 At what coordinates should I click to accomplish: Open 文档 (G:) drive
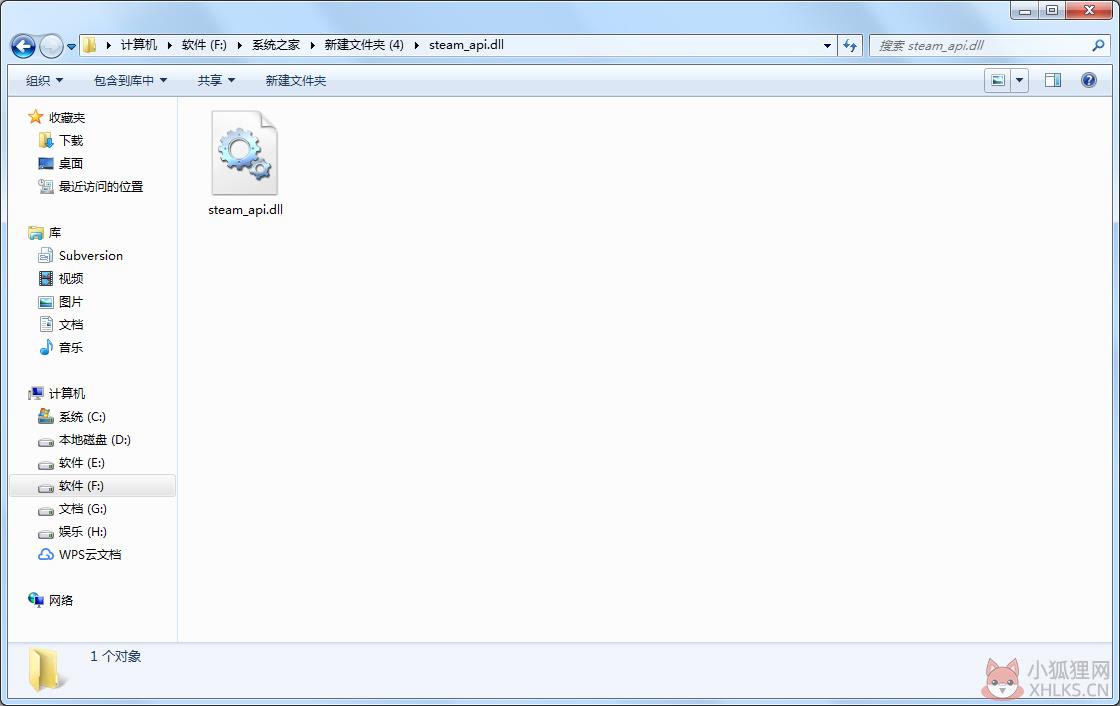click(83, 509)
